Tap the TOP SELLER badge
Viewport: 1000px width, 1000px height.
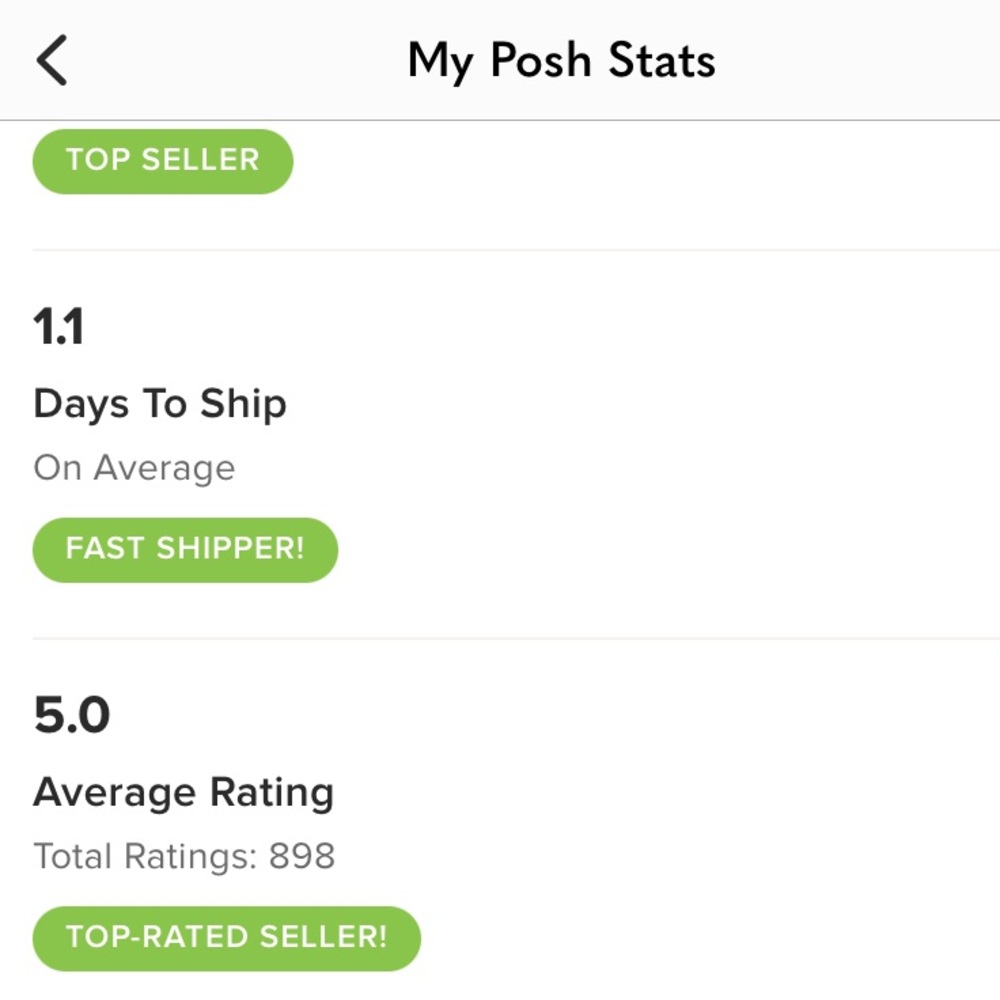coord(163,161)
